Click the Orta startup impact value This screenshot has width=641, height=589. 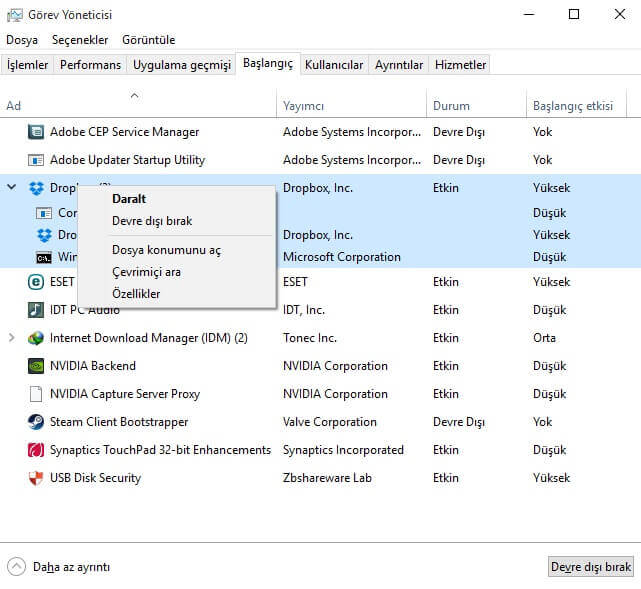(545, 338)
